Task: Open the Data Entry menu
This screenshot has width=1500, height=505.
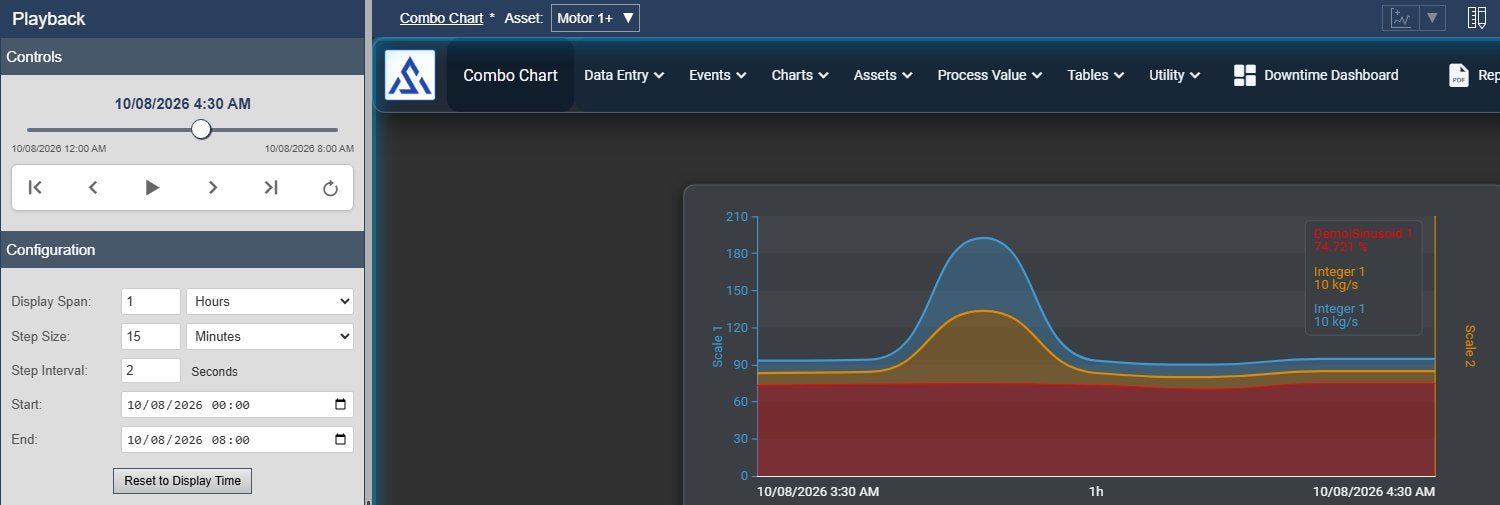Action: pos(624,75)
